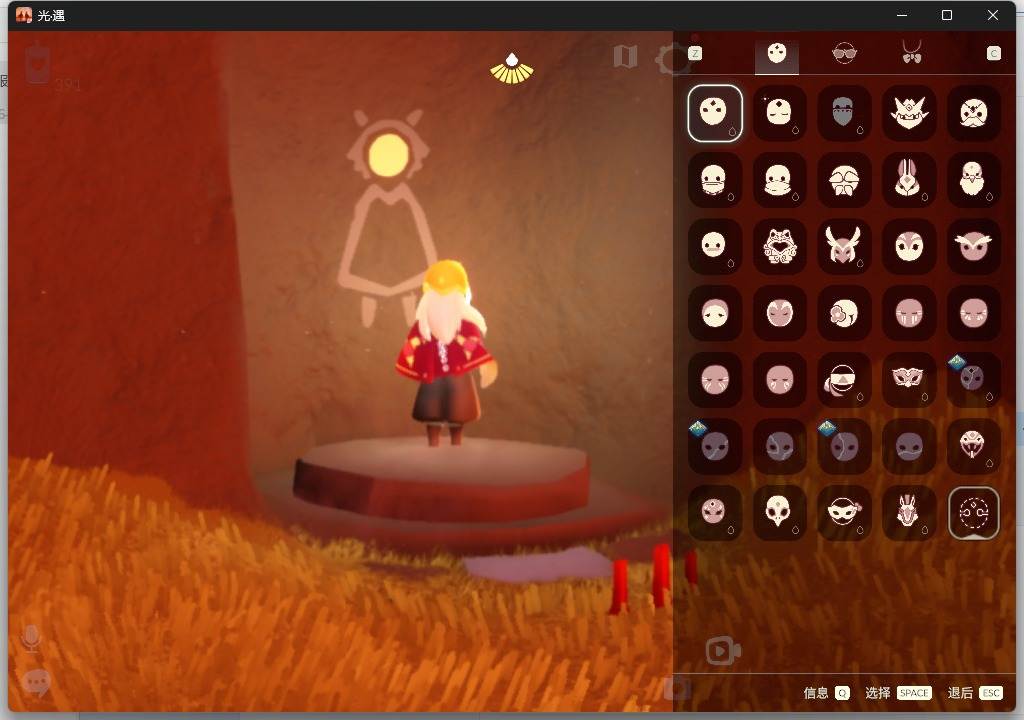Select the half-shaded sleepy mask

[x=714, y=313]
